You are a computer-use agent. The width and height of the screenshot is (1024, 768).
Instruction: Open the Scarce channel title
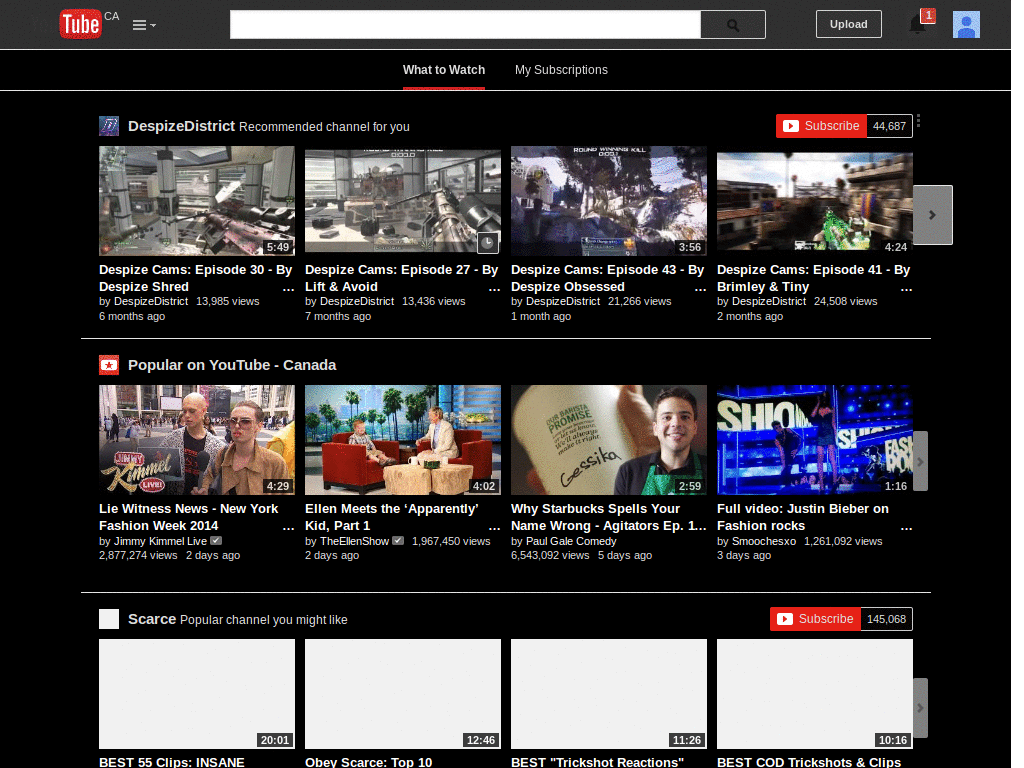click(152, 619)
